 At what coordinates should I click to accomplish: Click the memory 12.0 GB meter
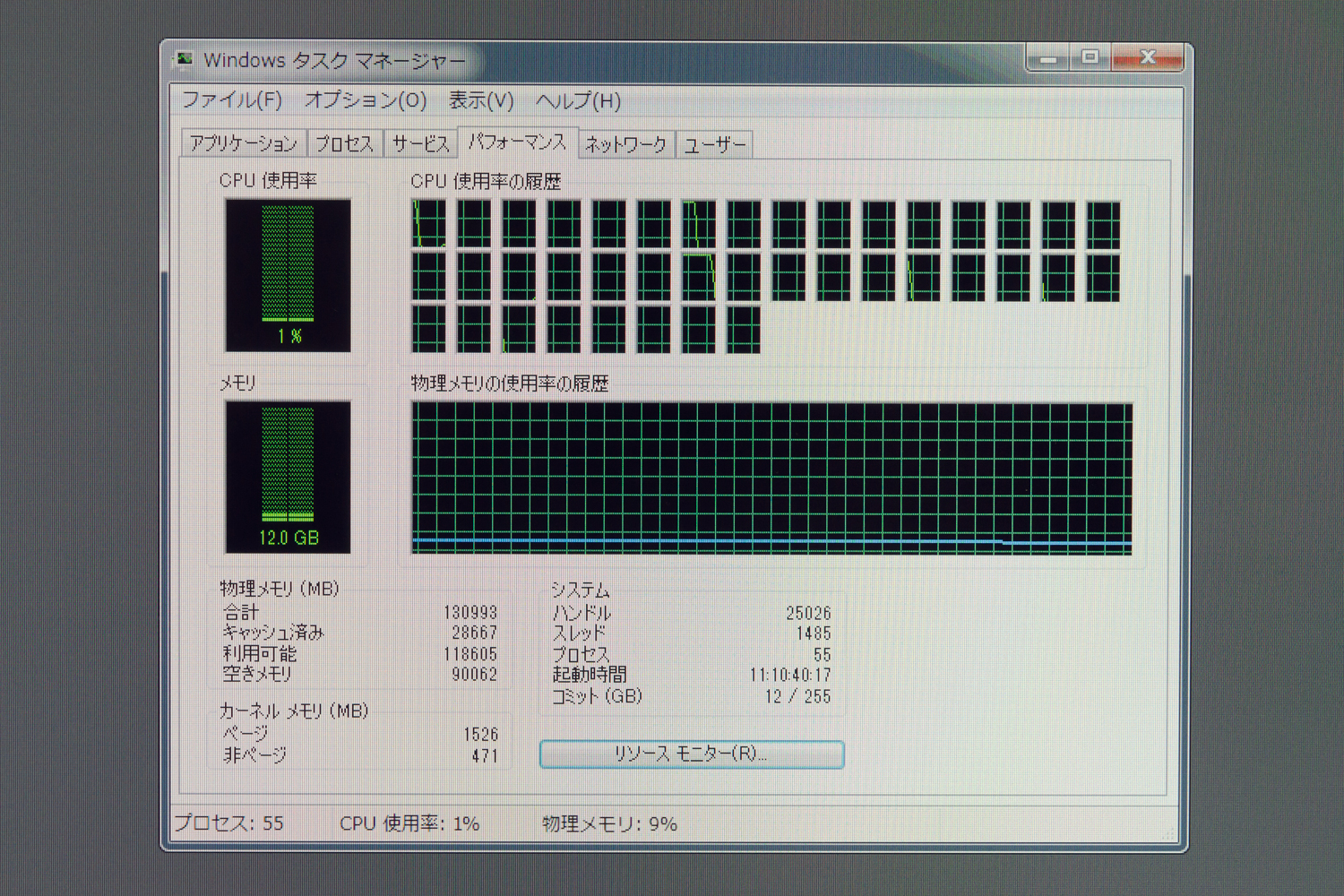[x=288, y=477]
